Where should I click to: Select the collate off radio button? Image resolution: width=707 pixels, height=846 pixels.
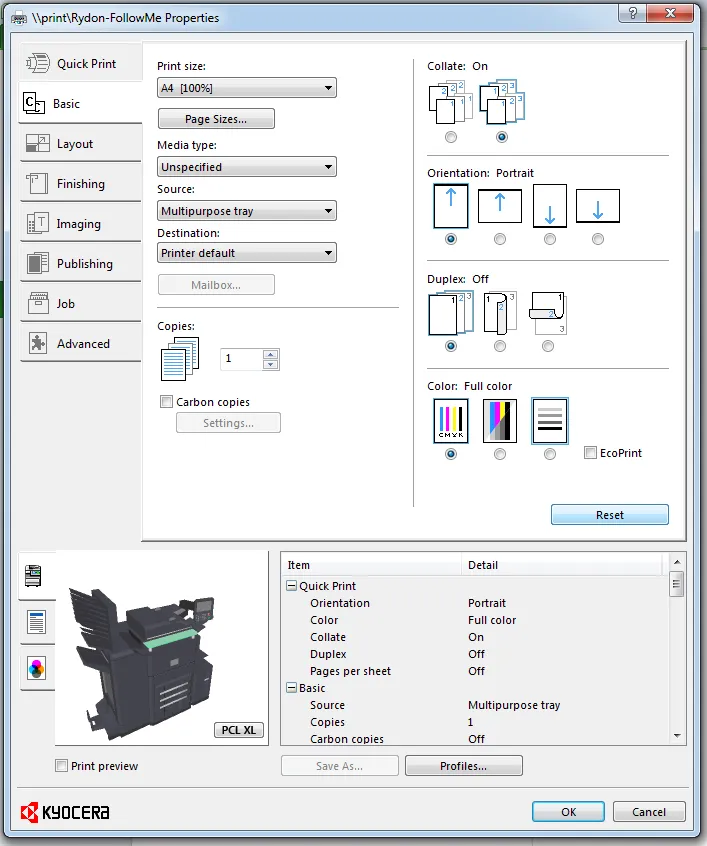pos(451,137)
